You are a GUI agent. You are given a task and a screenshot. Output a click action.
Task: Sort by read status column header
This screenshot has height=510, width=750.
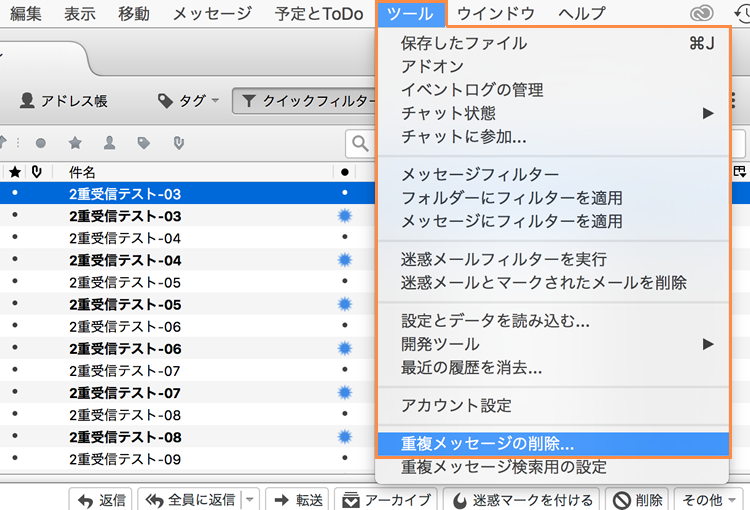(345, 172)
